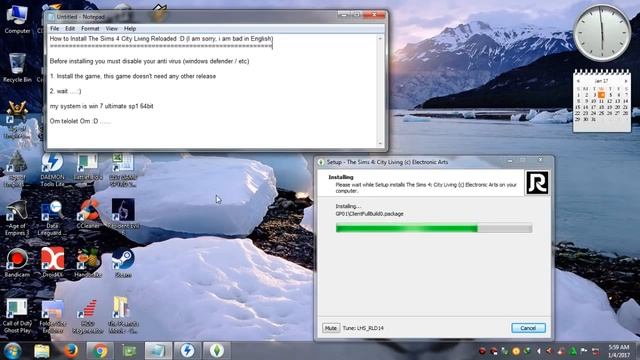The width and height of the screenshot is (640, 360).
Task: Click the Windows Start orb
Action: (12, 351)
